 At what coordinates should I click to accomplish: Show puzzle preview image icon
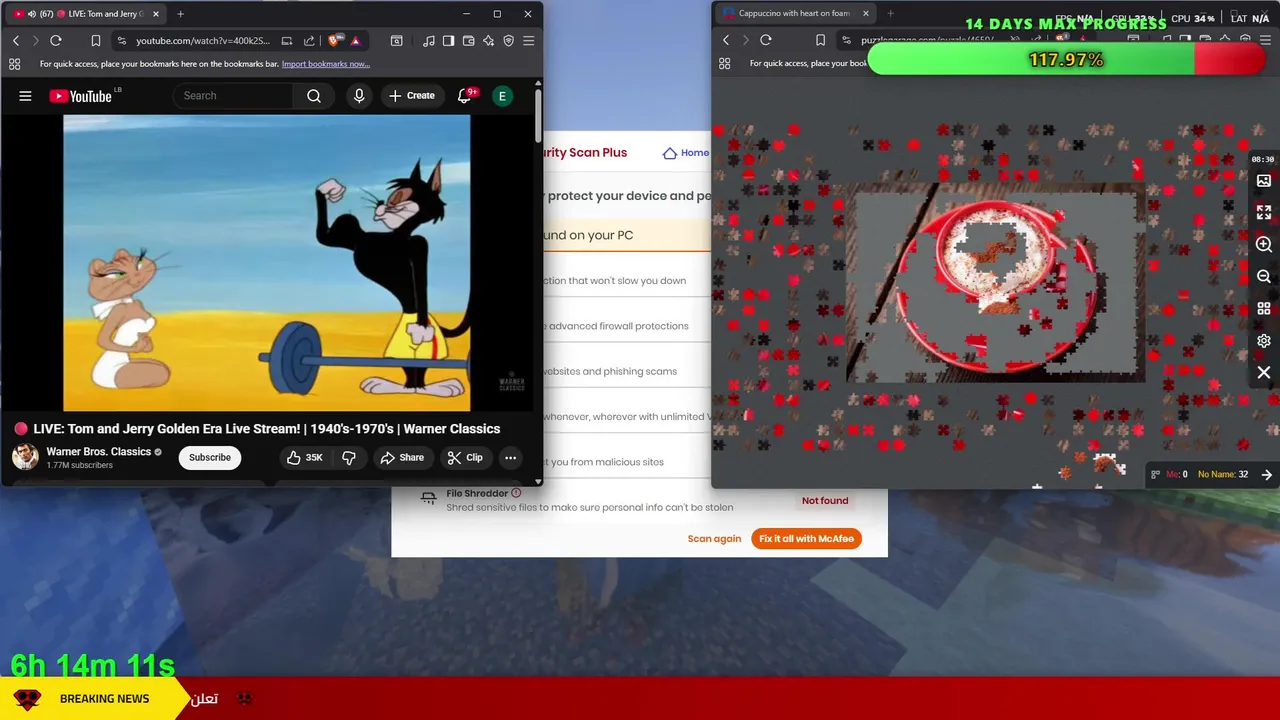(x=1264, y=181)
